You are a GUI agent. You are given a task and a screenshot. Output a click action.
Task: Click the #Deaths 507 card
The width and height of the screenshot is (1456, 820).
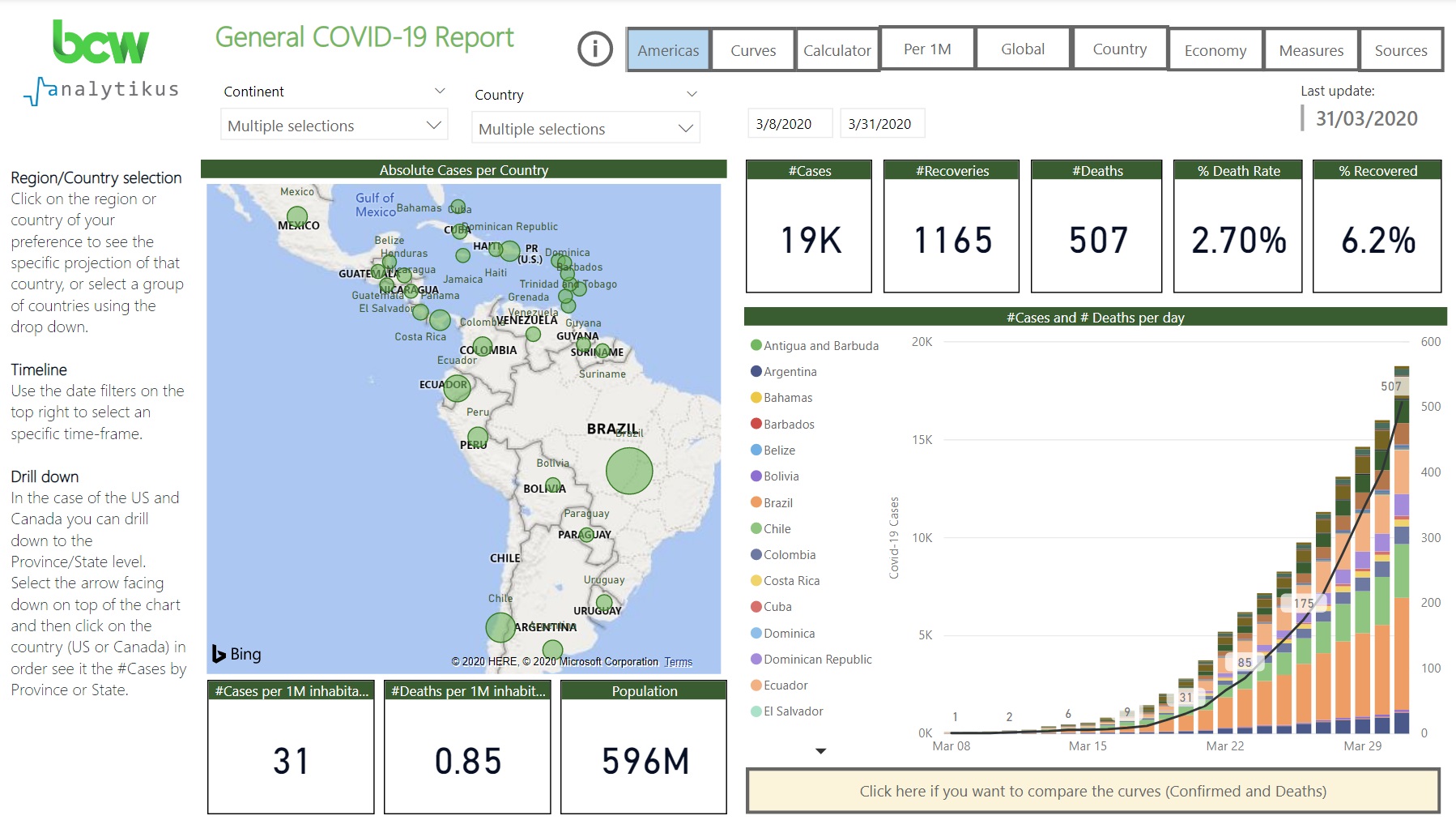1096,226
